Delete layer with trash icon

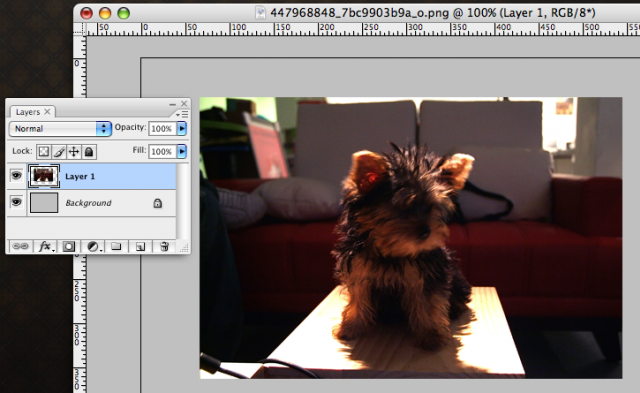(164, 246)
